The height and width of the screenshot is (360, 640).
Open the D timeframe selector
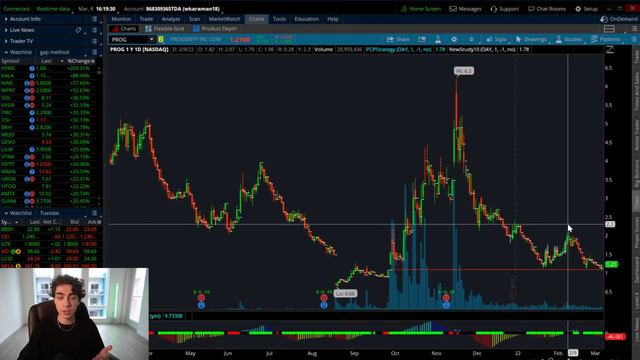tap(471, 39)
